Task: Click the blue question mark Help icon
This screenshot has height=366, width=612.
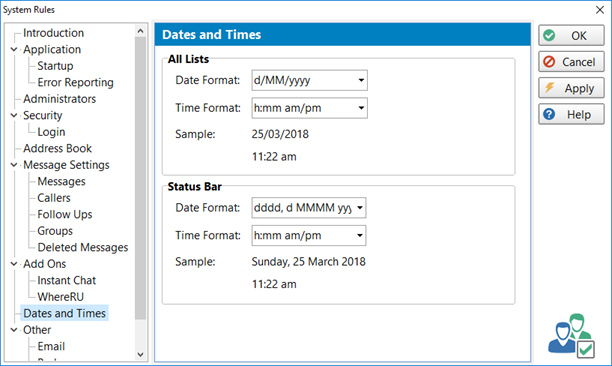Action: click(549, 114)
